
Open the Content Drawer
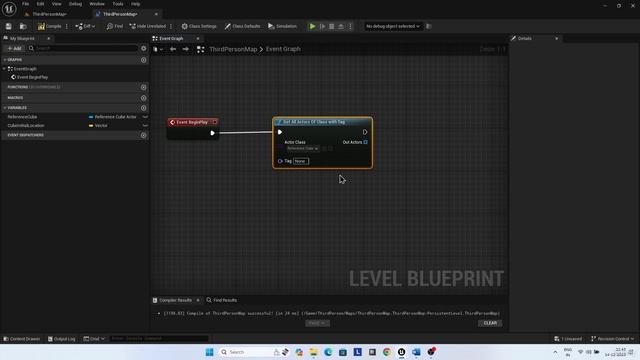coord(22,339)
